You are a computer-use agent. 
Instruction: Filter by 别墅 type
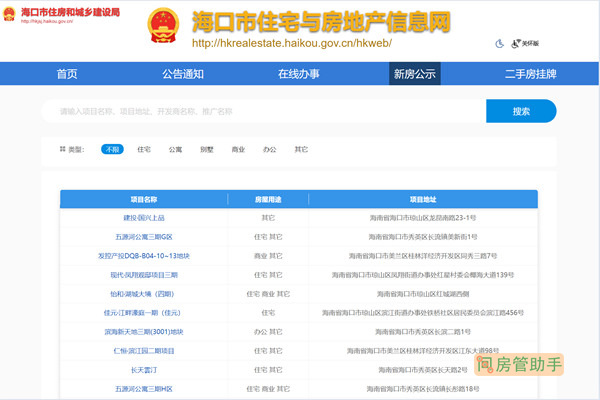pos(207,149)
